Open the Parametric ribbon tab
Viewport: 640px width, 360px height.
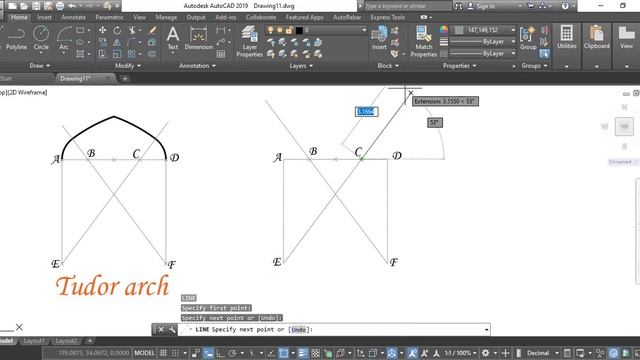(x=109, y=18)
